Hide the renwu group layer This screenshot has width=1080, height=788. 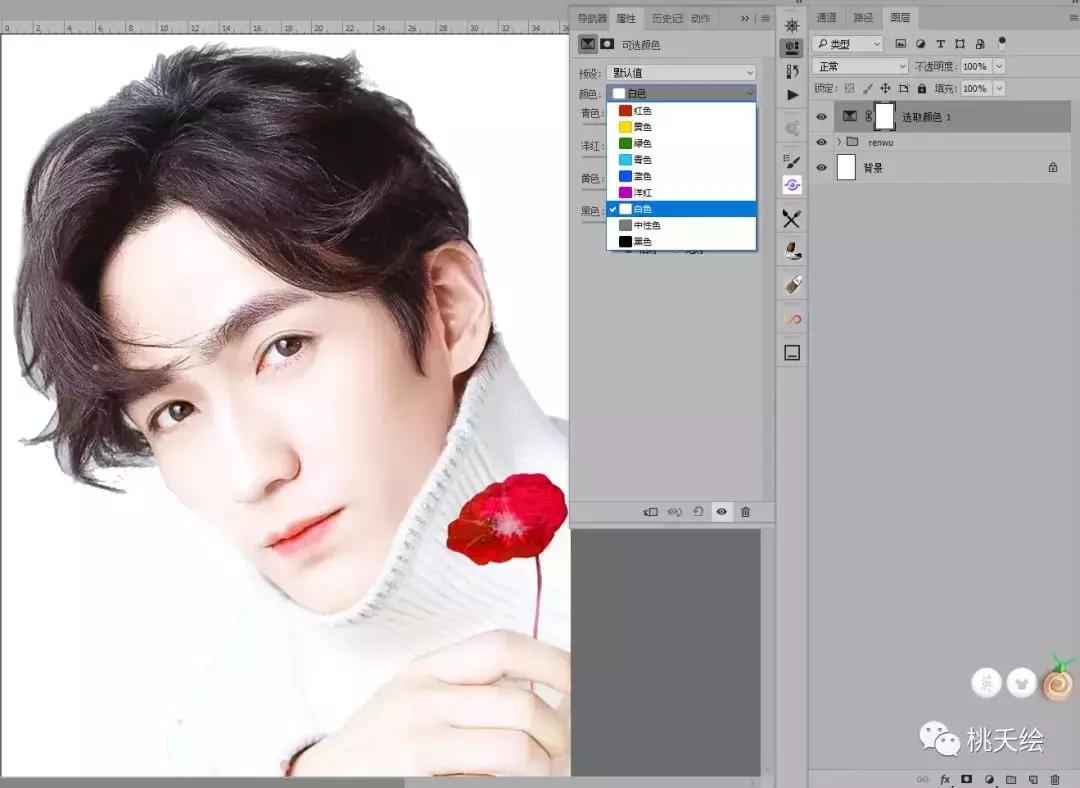[x=821, y=142]
